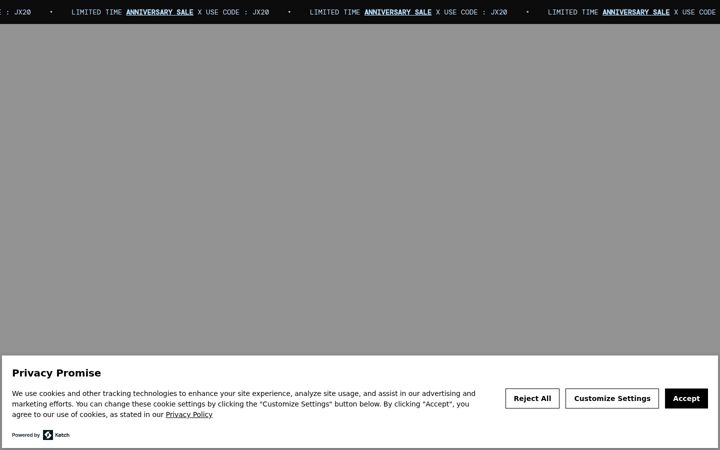Open the Privacy Policy link

(189, 414)
